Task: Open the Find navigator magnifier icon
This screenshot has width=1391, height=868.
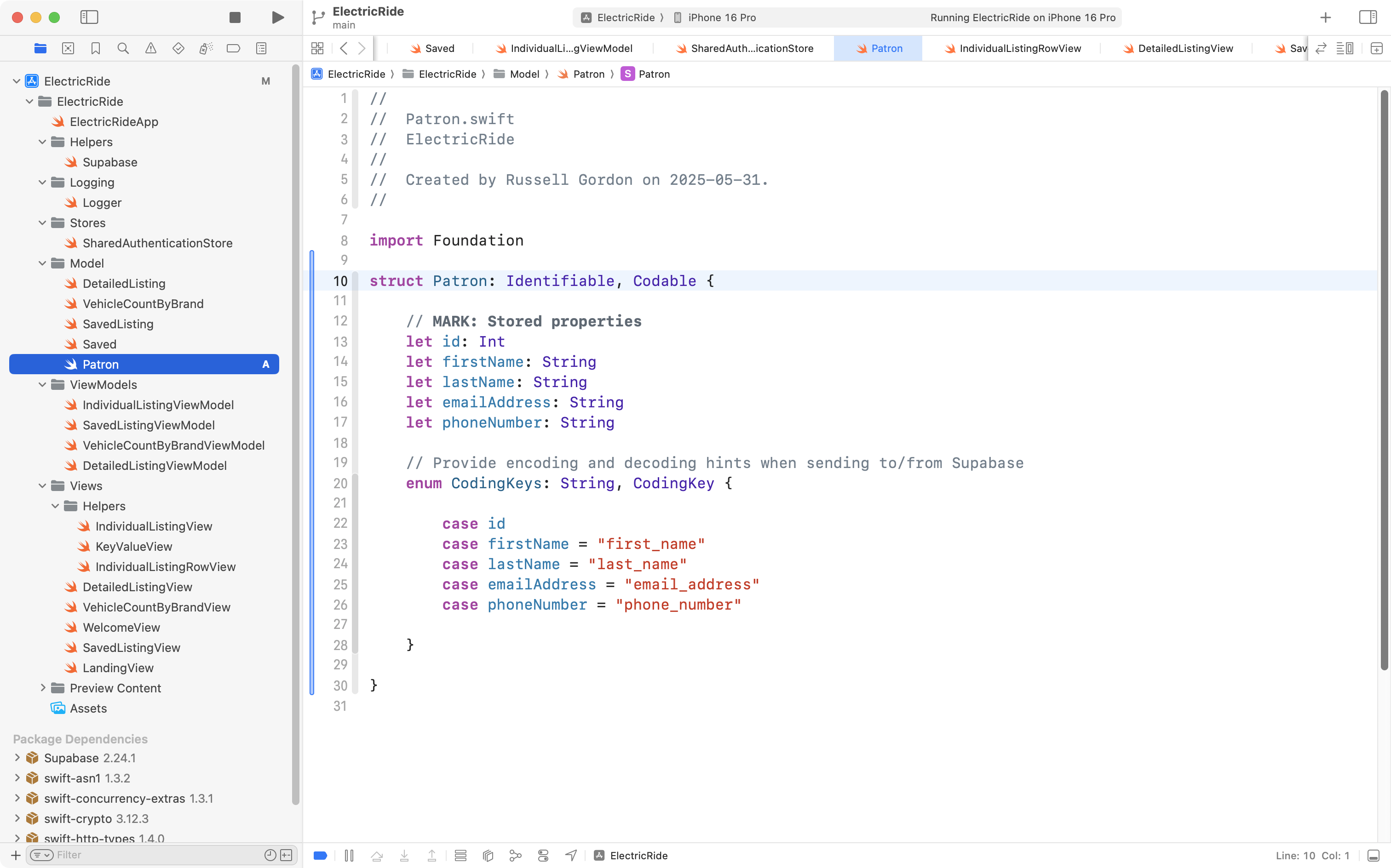Action: (x=123, y=48)
